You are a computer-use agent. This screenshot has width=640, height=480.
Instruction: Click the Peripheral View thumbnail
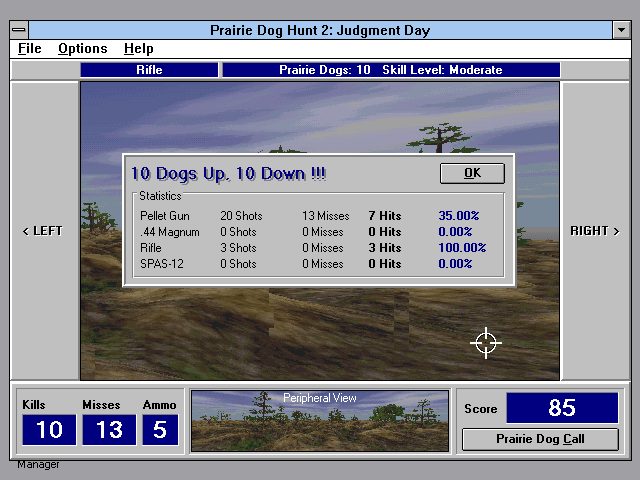click(x=320, y=421)
